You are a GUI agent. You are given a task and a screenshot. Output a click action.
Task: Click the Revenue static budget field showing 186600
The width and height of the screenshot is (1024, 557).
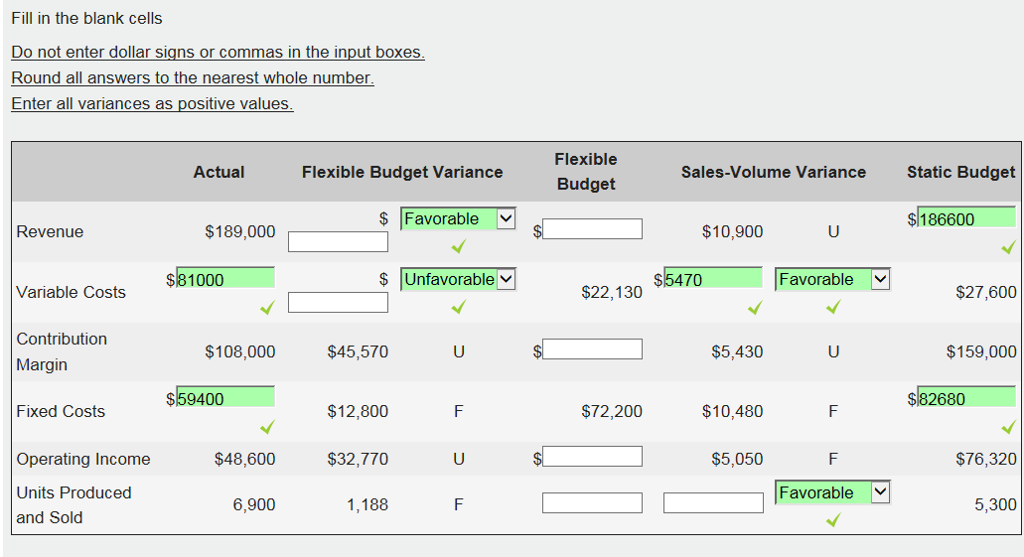tap(965, 218)
